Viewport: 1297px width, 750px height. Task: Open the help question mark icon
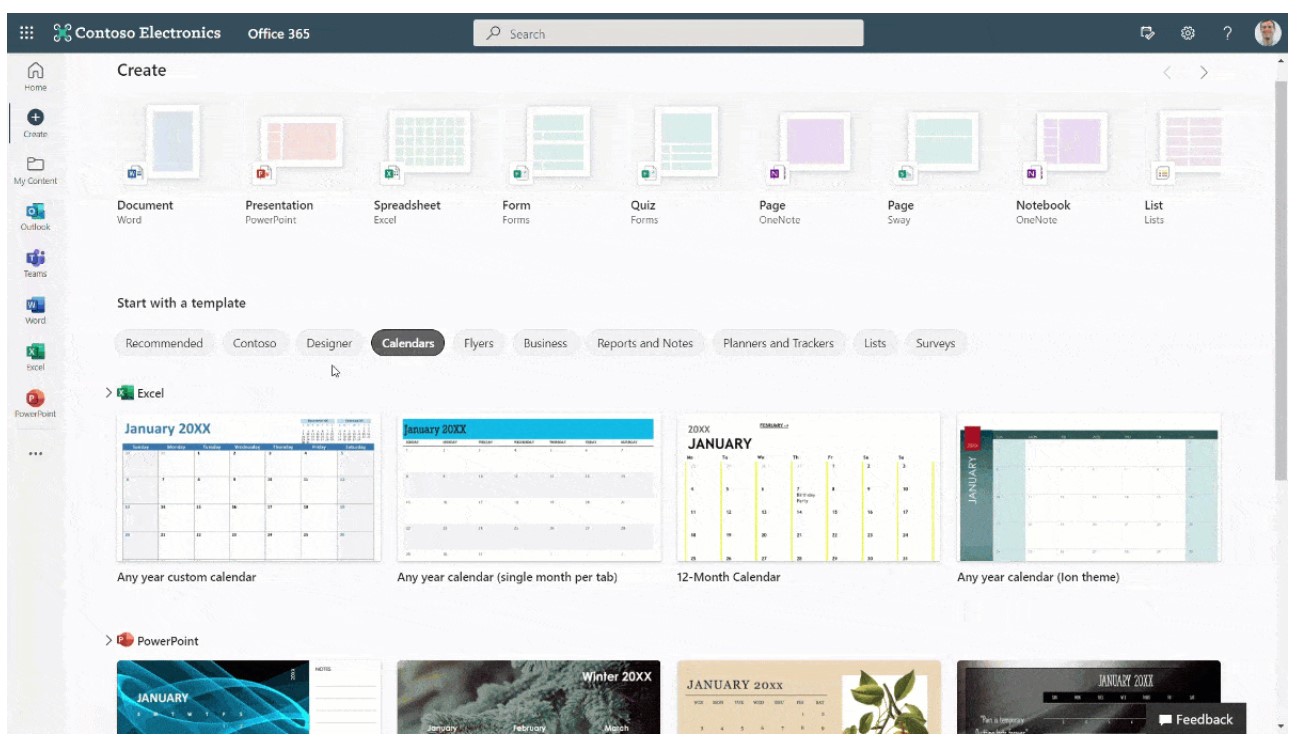[1227, 33]
